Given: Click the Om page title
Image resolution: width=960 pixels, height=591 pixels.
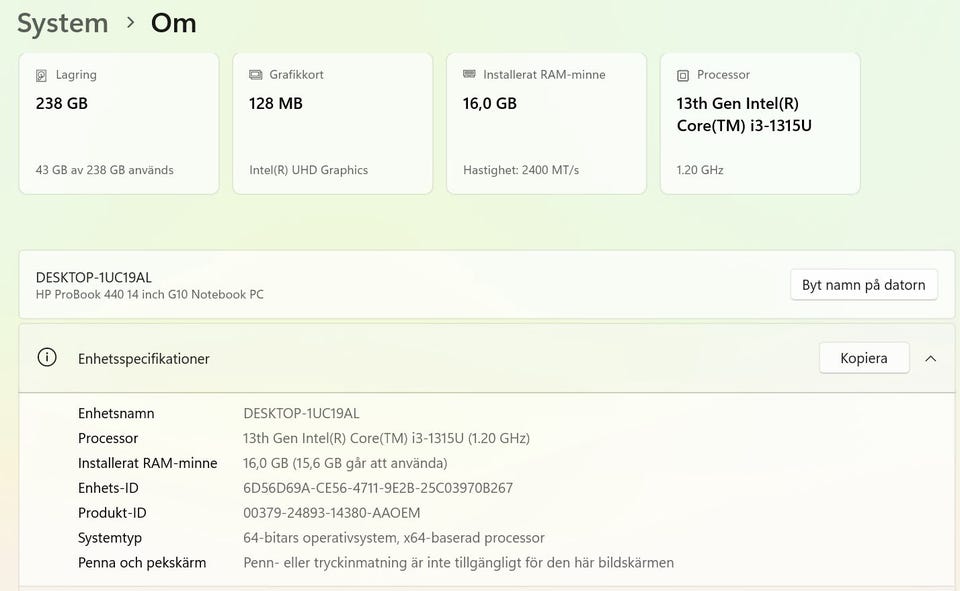Looking at the screenshot, I should click(x=173, y=23).
